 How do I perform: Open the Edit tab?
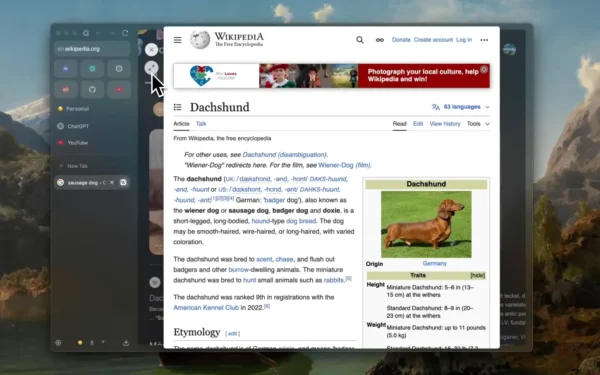[418, 124]
